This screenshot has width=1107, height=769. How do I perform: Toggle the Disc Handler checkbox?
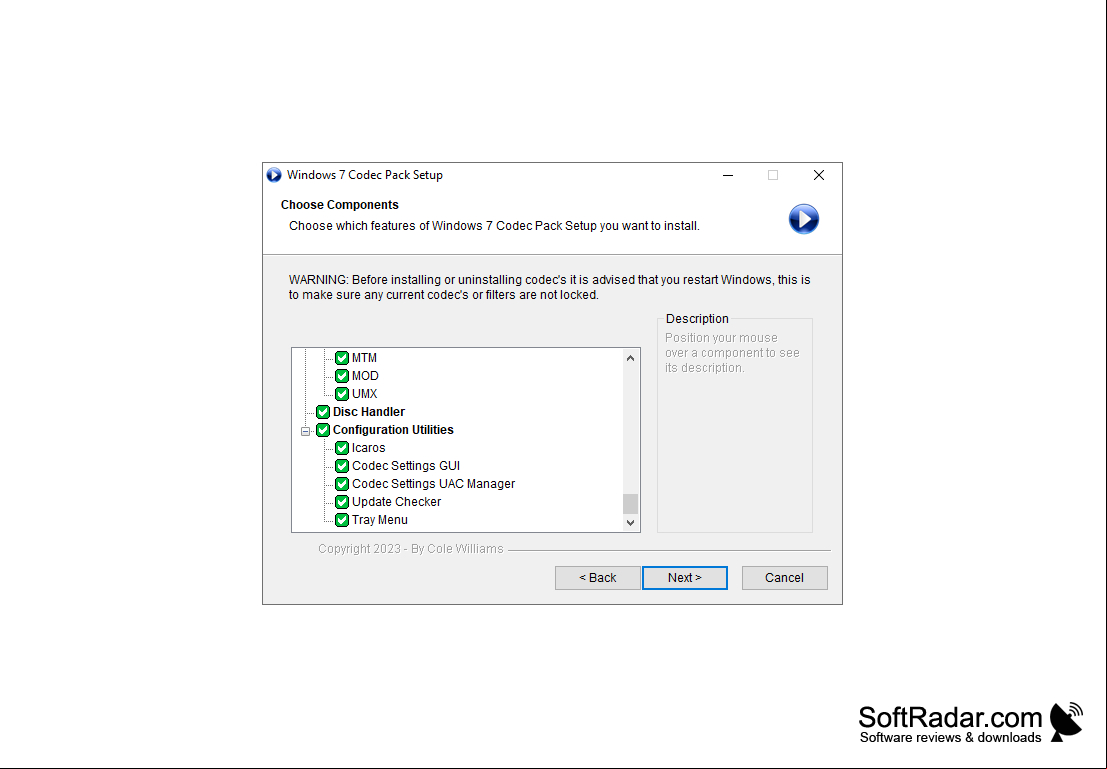pyautogui.click(x=323, y=412)
